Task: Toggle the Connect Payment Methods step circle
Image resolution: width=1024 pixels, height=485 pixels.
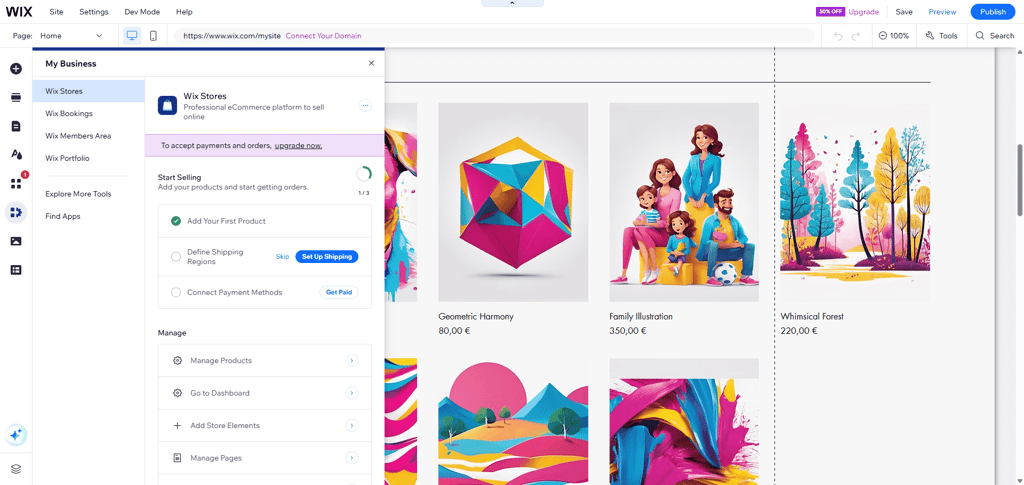Action: pyautogui.click(x=176, y=292)
